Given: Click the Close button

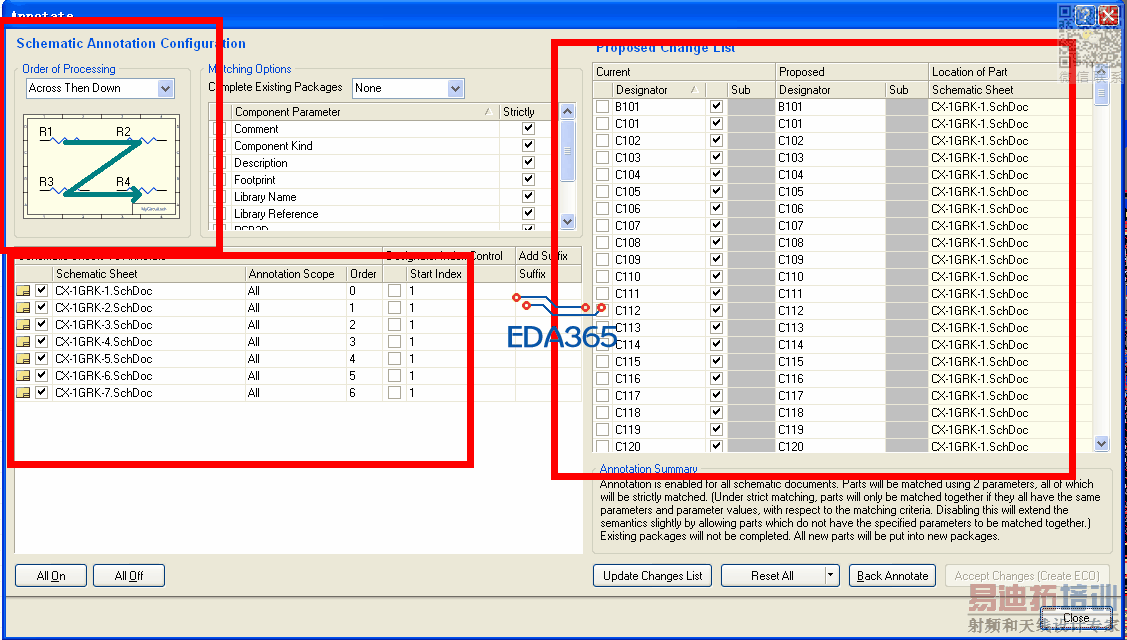Looking at the screenshot, I should 1076,618.
